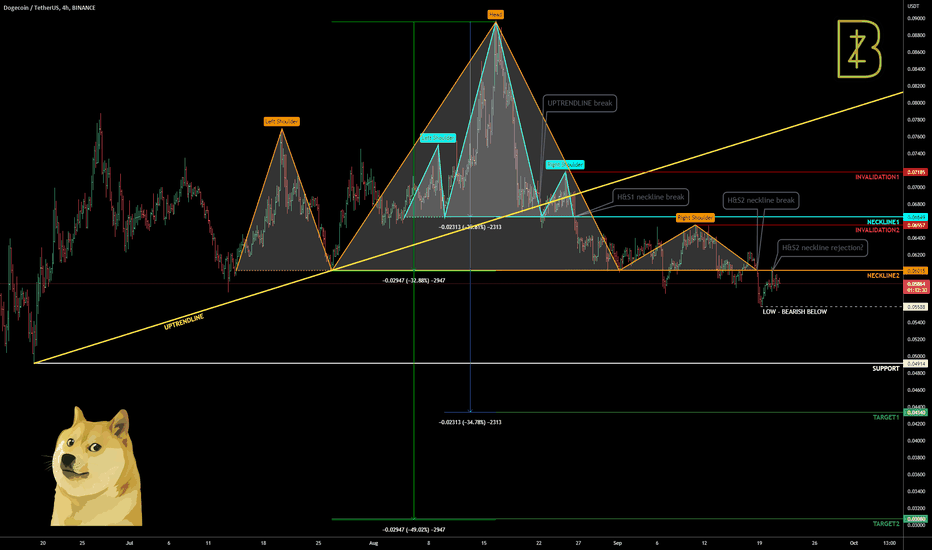Click the "Jul" date on time axis

[130, 543]
